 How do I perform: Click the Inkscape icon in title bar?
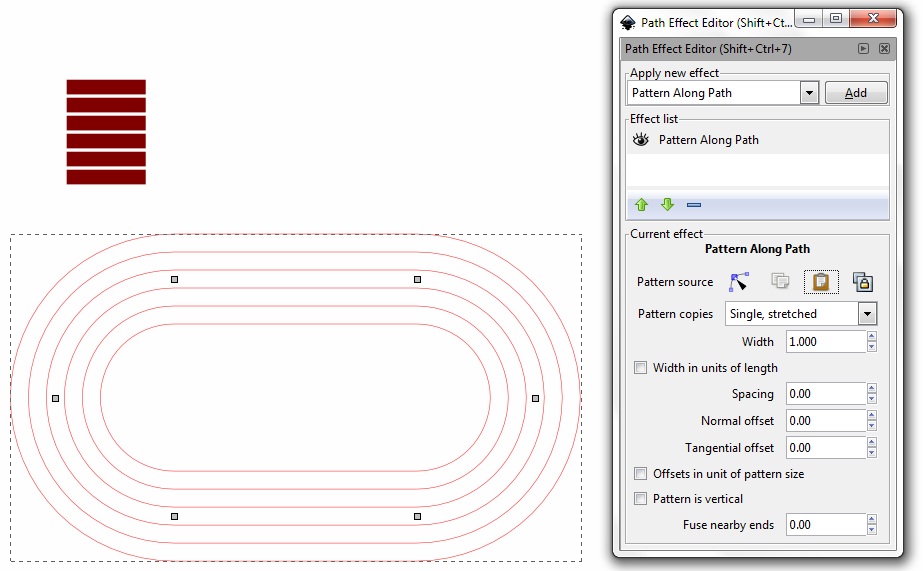point(628,23)
